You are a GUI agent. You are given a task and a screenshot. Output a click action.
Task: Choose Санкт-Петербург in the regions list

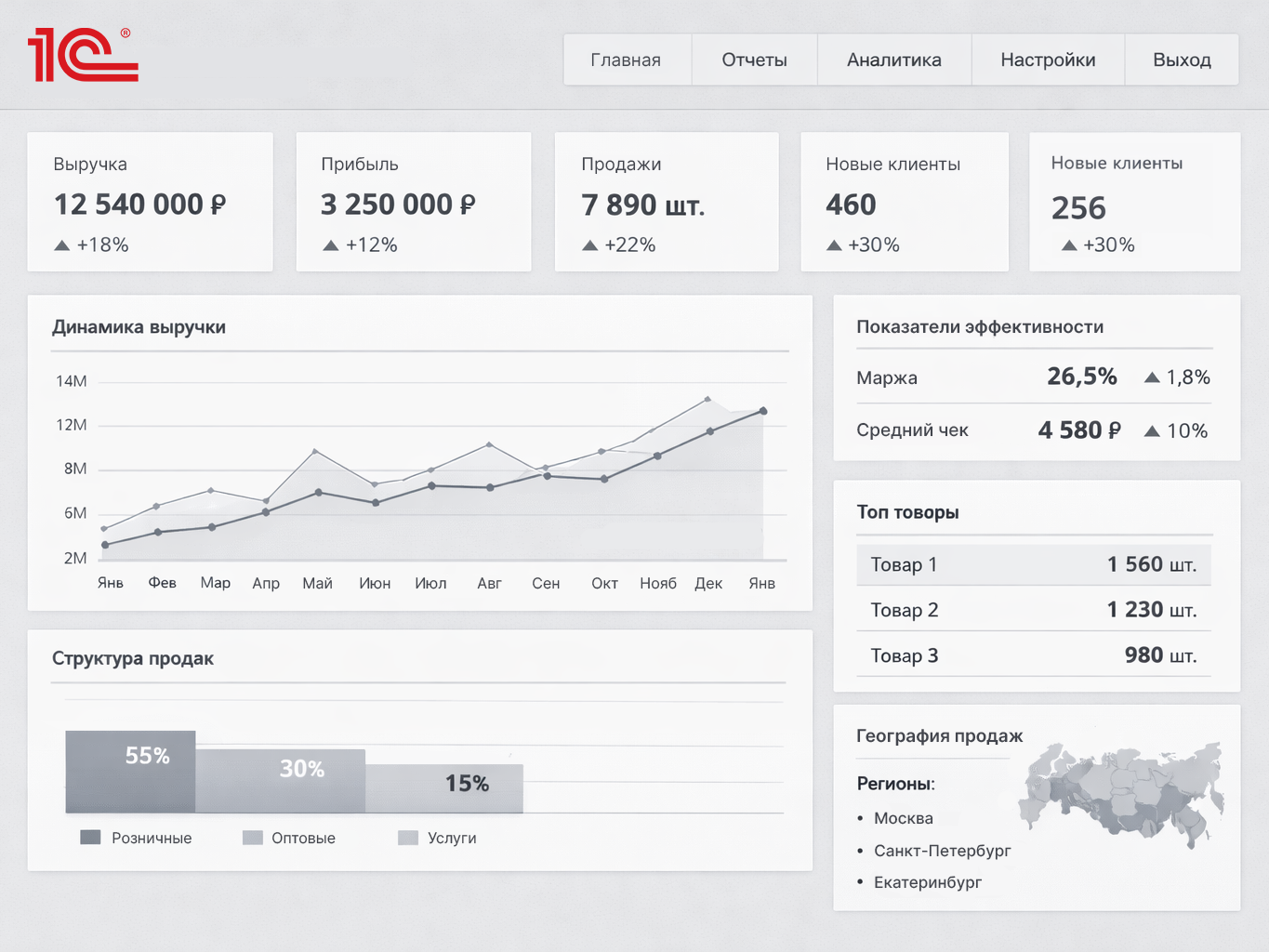(943, 851)
